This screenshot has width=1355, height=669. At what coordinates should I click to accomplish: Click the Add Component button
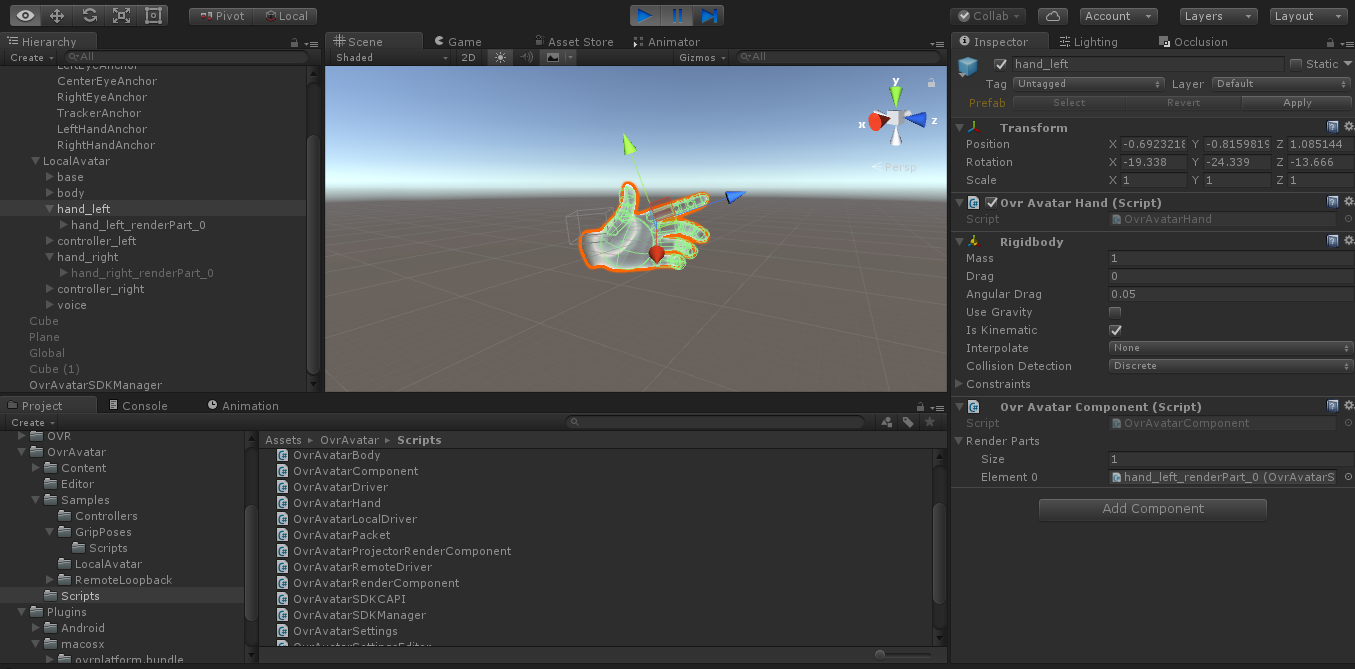pyautogui.click(x=1152, y=509)
